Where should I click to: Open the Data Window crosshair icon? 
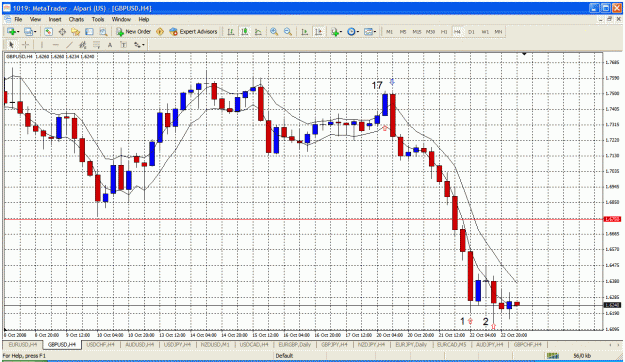(62, 31)
